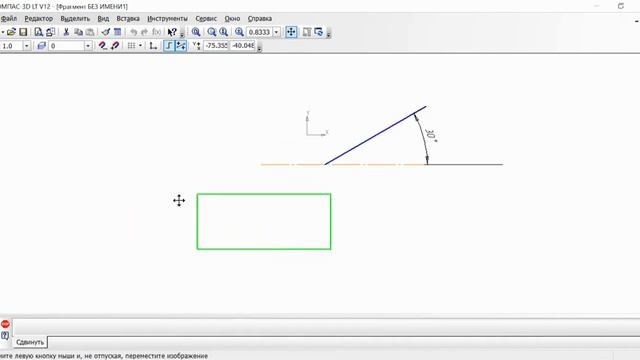
Task: Open the properties table icon
Action: tap(118, 32)
